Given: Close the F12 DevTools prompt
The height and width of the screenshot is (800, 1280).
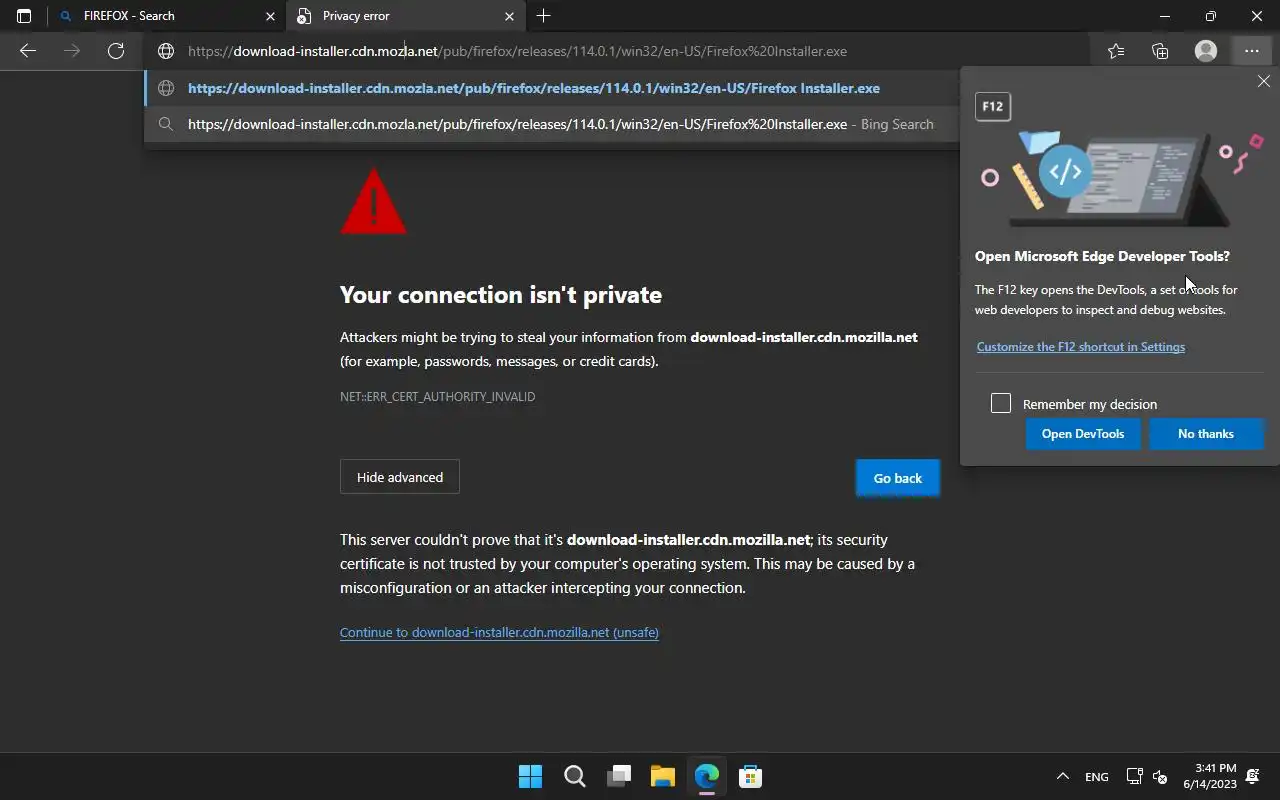Looking at the screenshot, I should point(1264,81).
